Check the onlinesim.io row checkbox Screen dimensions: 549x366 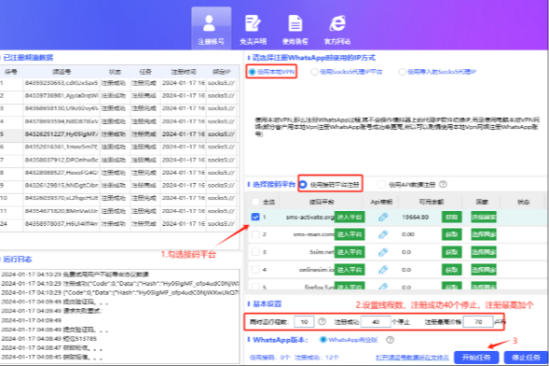click(255, 269)
